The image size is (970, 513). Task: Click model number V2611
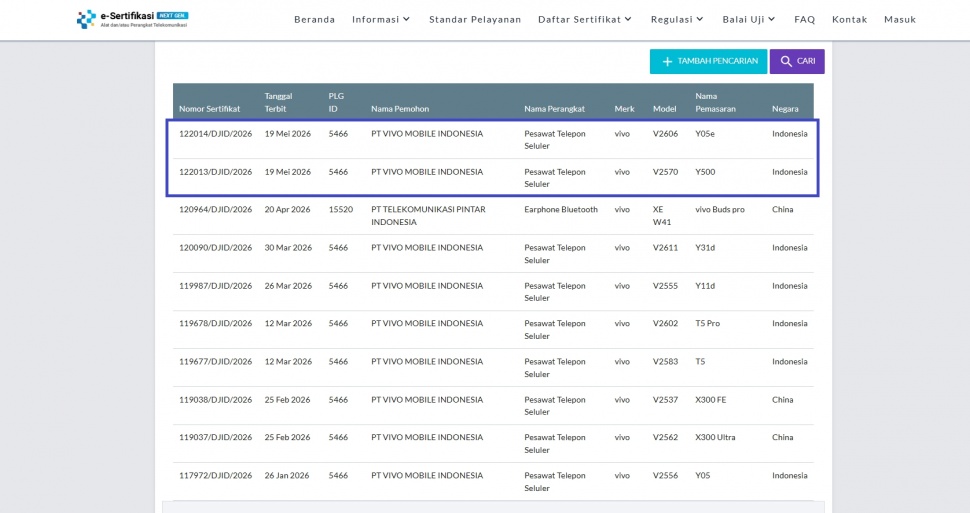[x=665, y=248]
